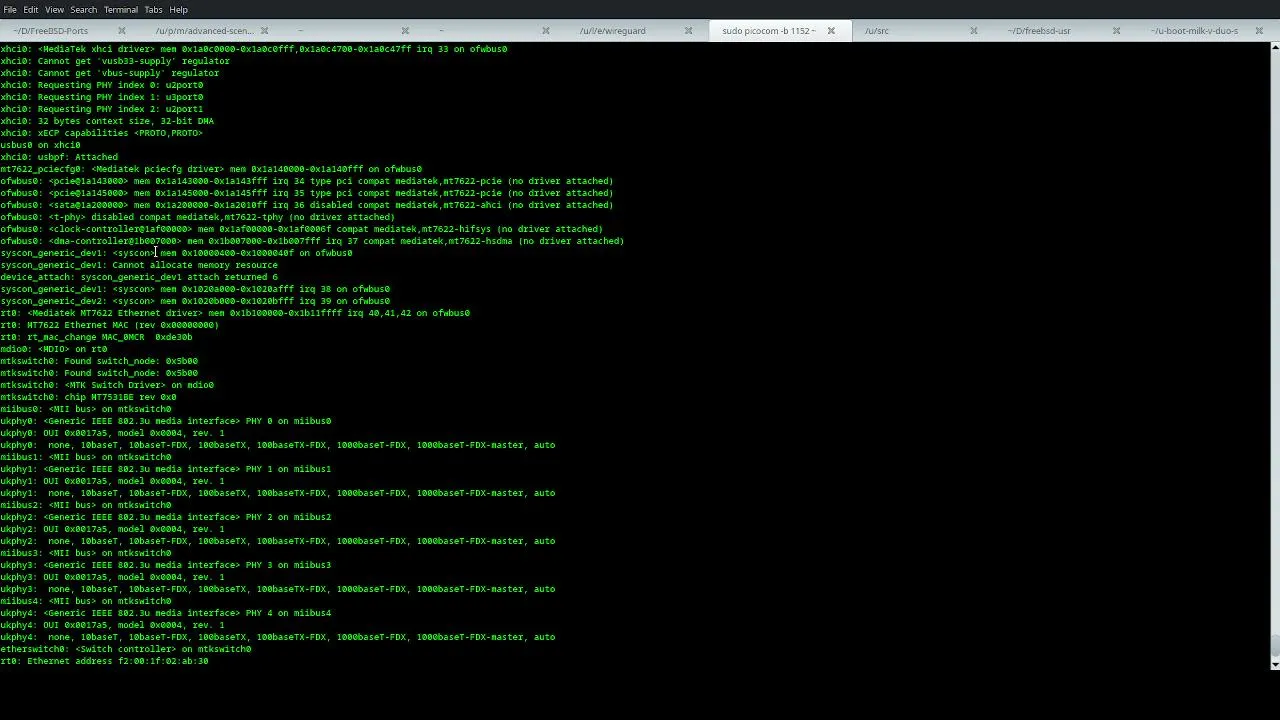The image size is (1280, 720).
Task: Click 'etherswitch0: <Switch controller> on mtkswitch0'
Action: [x=125, y=649]
